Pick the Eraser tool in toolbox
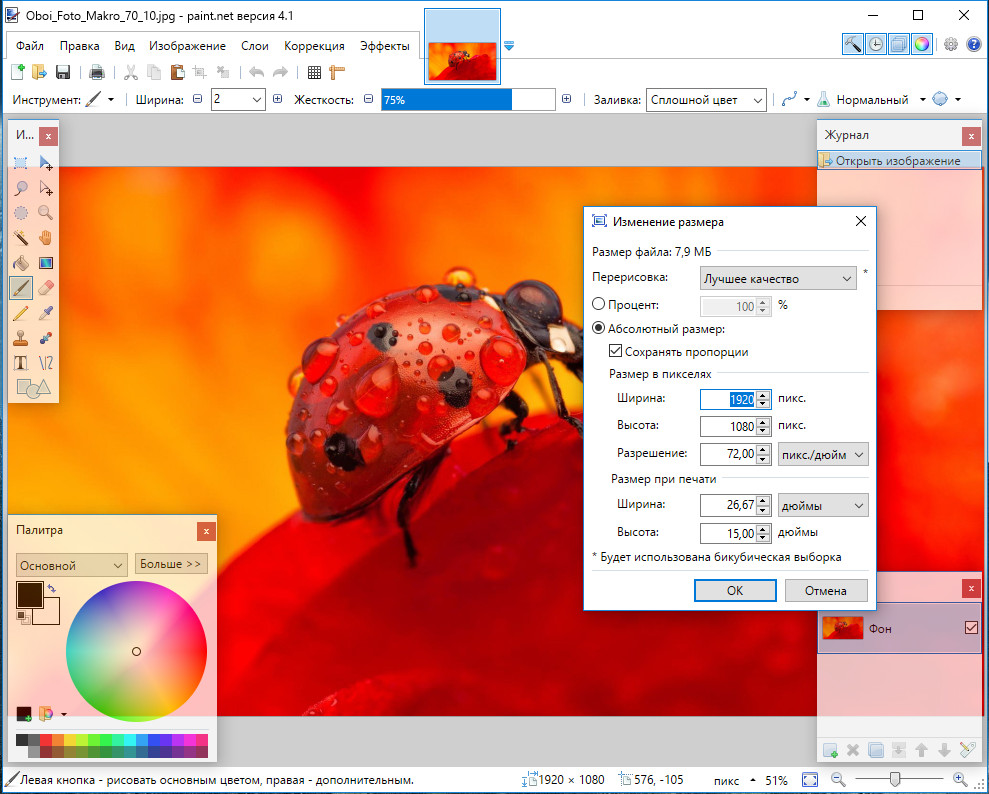The image size is (989, 794). click(45, 288)
